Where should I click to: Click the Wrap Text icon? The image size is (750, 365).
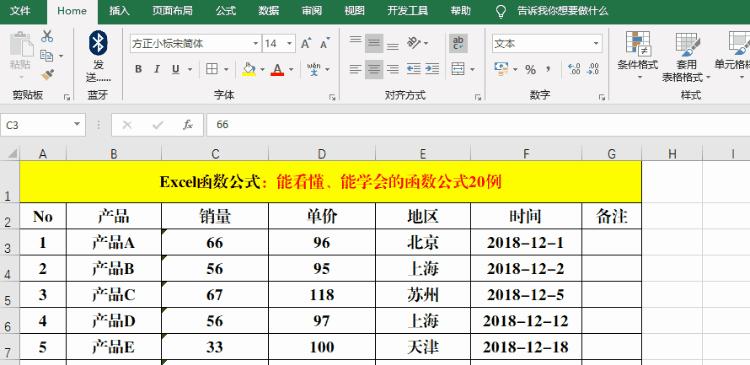(x=458, y=44)
